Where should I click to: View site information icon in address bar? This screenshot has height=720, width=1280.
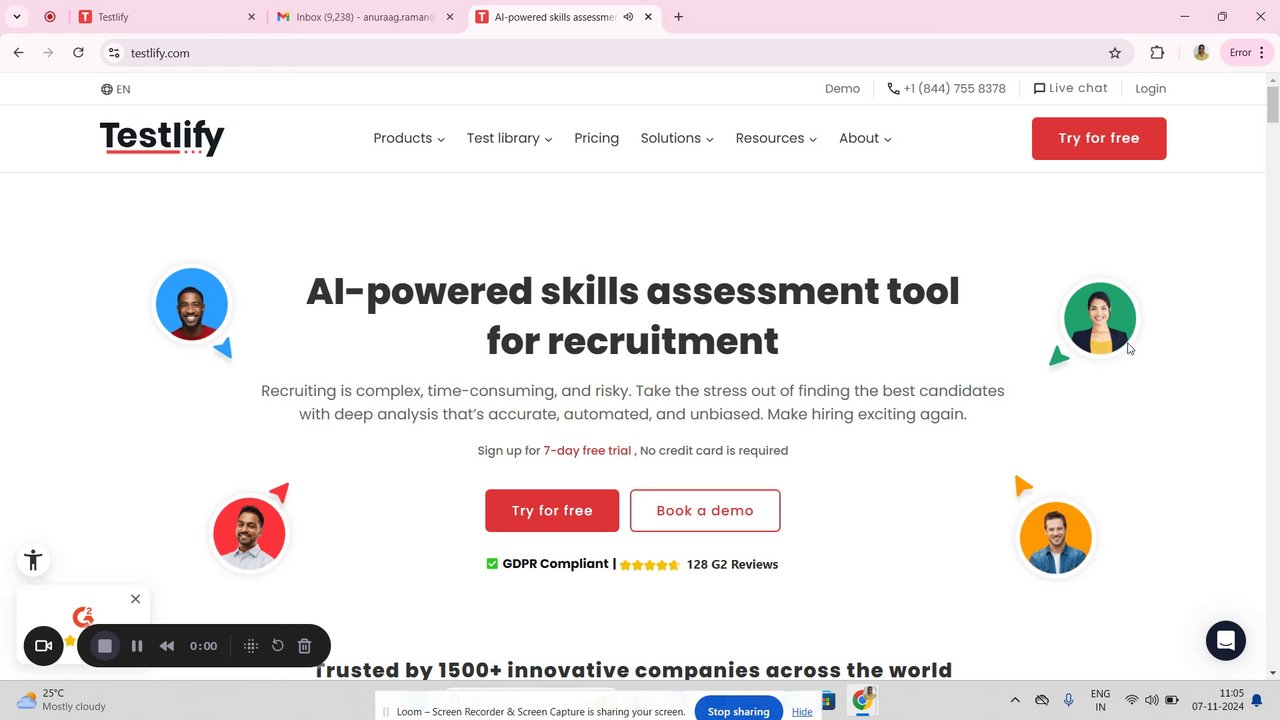[x=114, y=53]
